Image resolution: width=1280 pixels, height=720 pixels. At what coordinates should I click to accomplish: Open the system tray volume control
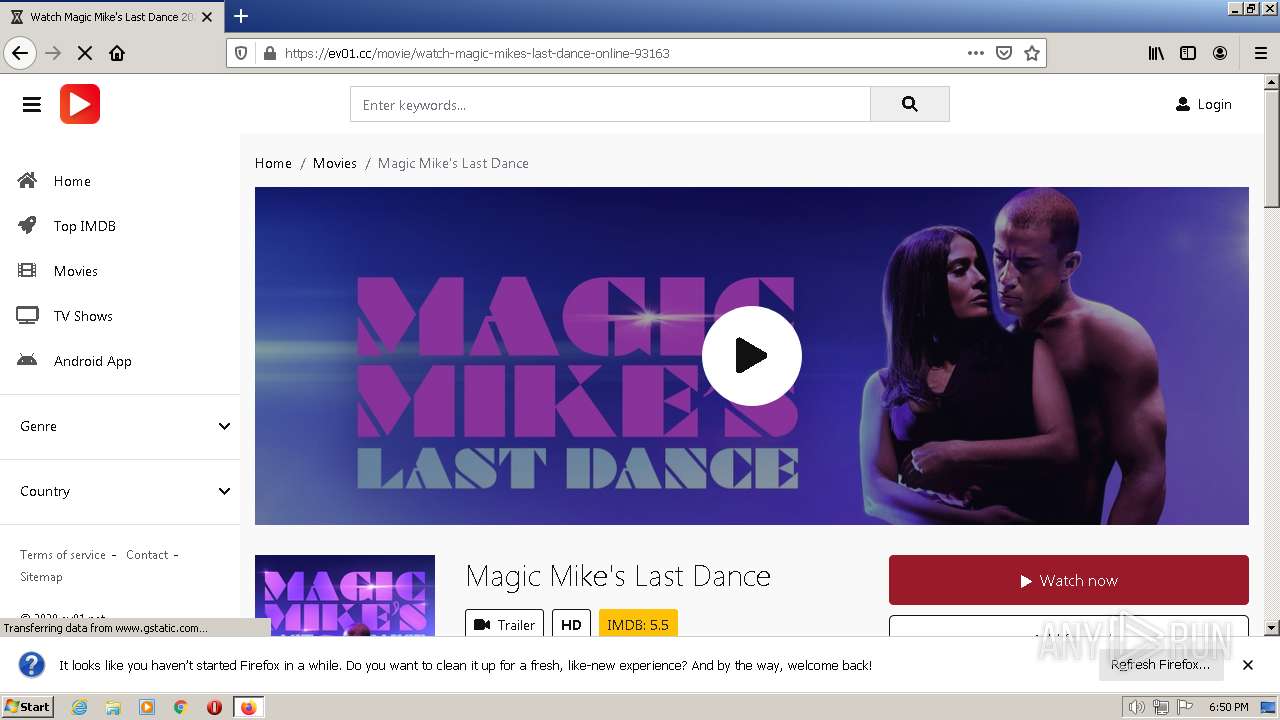[x=1137, y=707]
